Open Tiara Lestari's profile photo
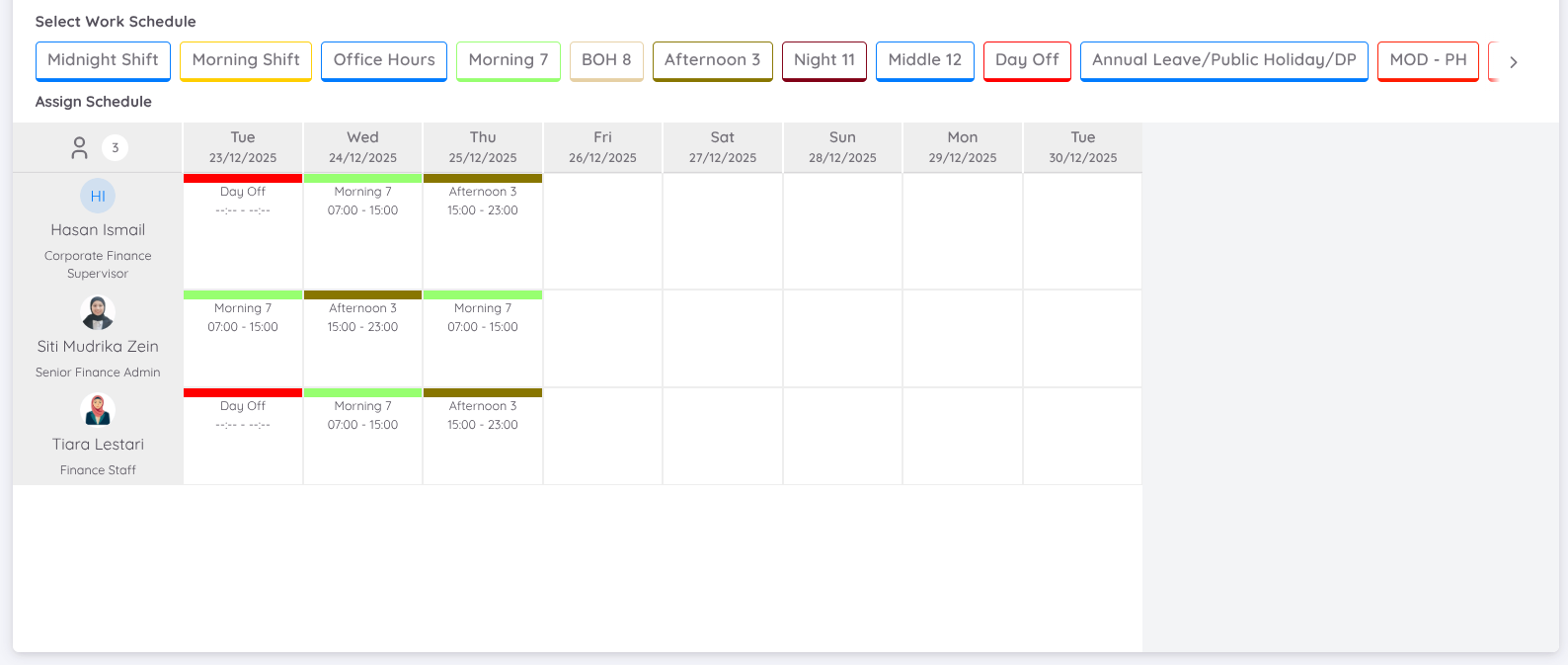Viewport: 1568px width, 665px height. point(98,410)
